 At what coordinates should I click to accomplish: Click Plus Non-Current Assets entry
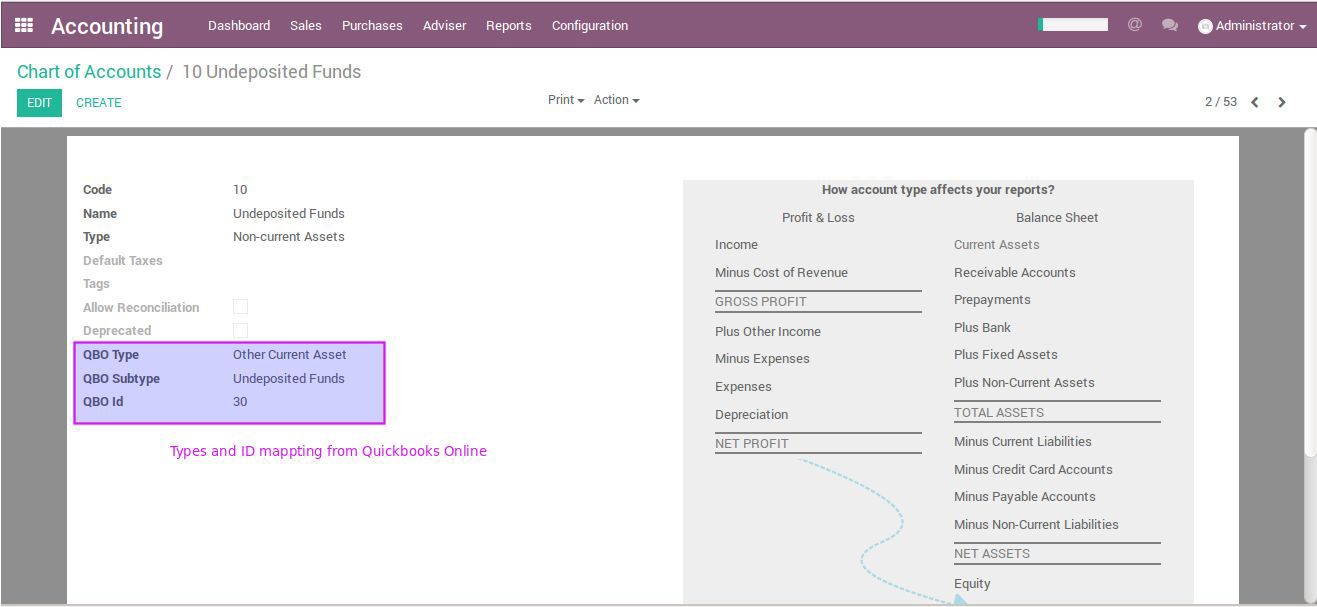tap(1024, 382)
